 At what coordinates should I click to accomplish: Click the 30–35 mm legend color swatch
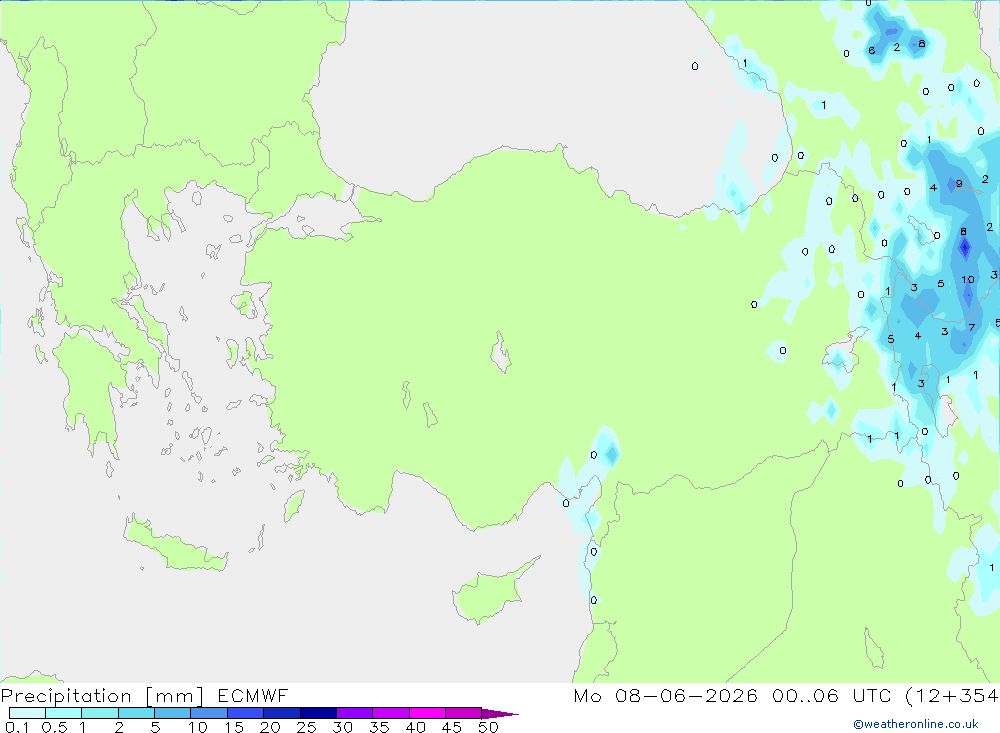click(355, 713)
